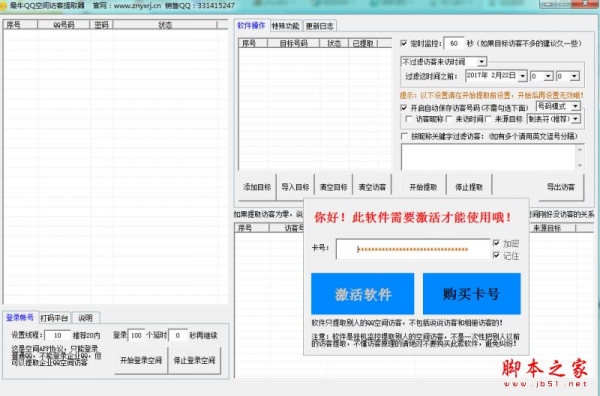Click the blue 激活软件 button
The image size is (600, 396).
pyautogui.click(x=362, y=294)
